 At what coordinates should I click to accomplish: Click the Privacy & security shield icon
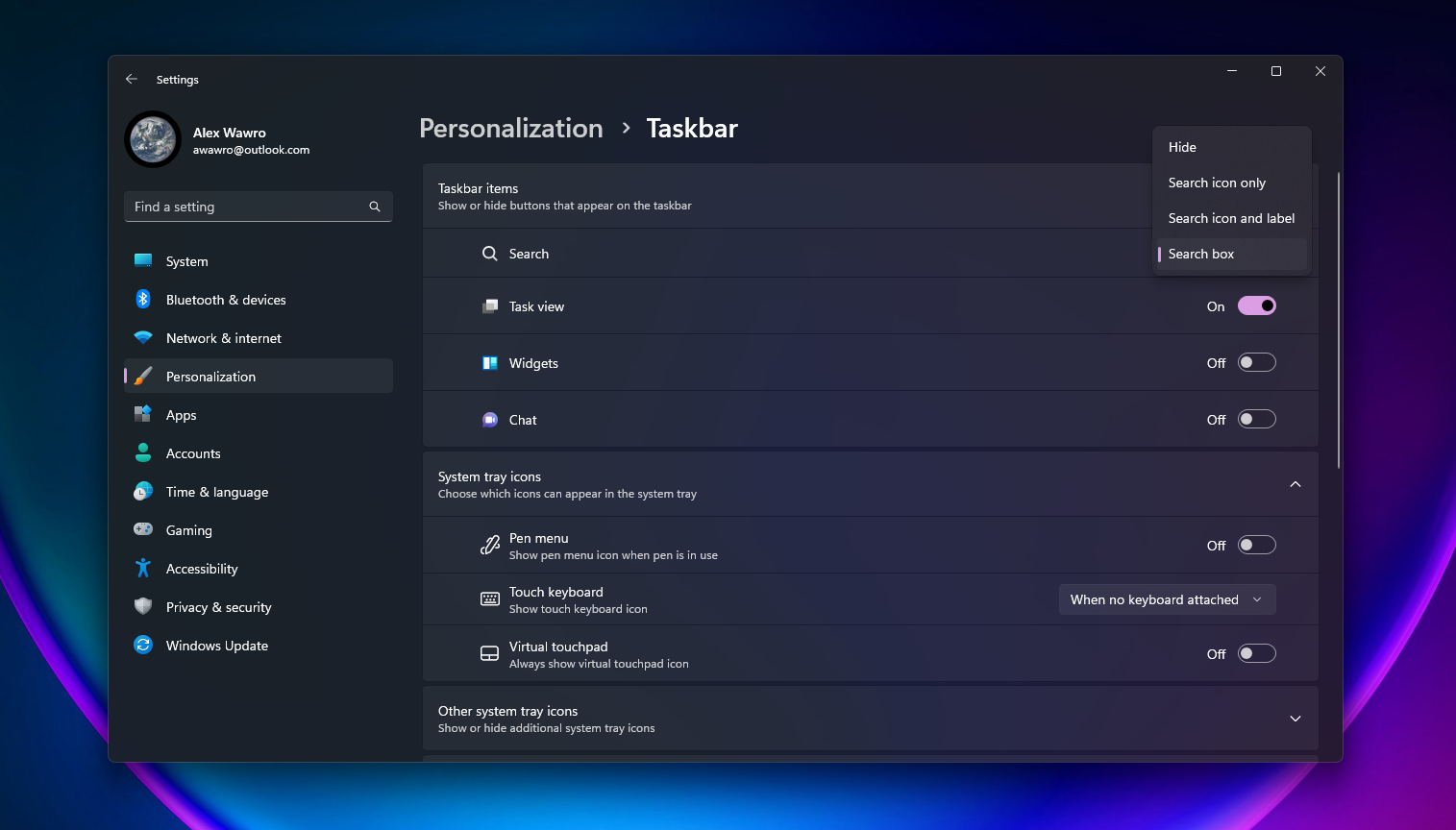[143, 606]
